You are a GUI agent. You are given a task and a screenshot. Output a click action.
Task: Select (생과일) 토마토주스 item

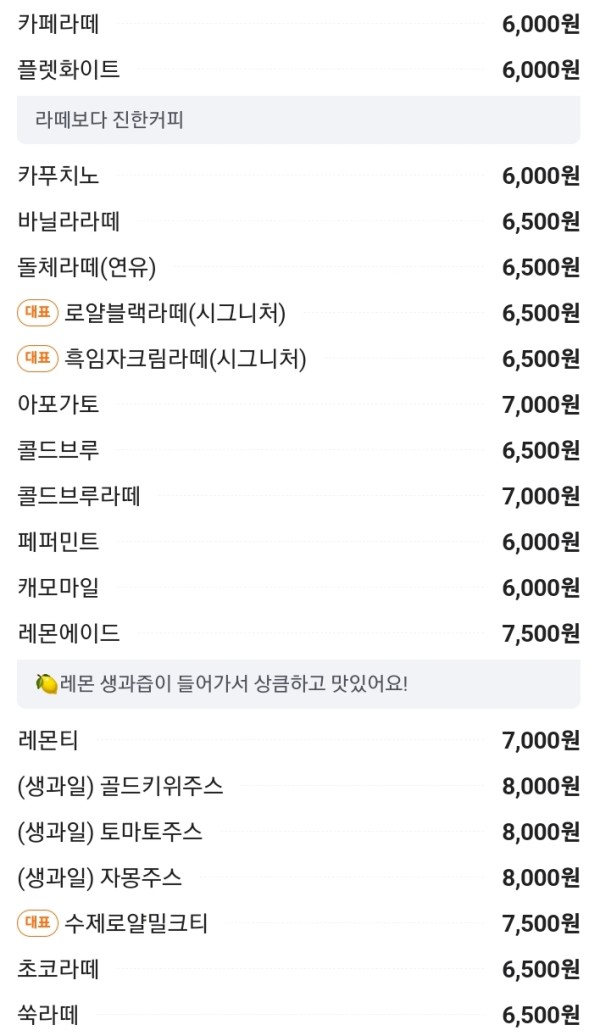299,831
